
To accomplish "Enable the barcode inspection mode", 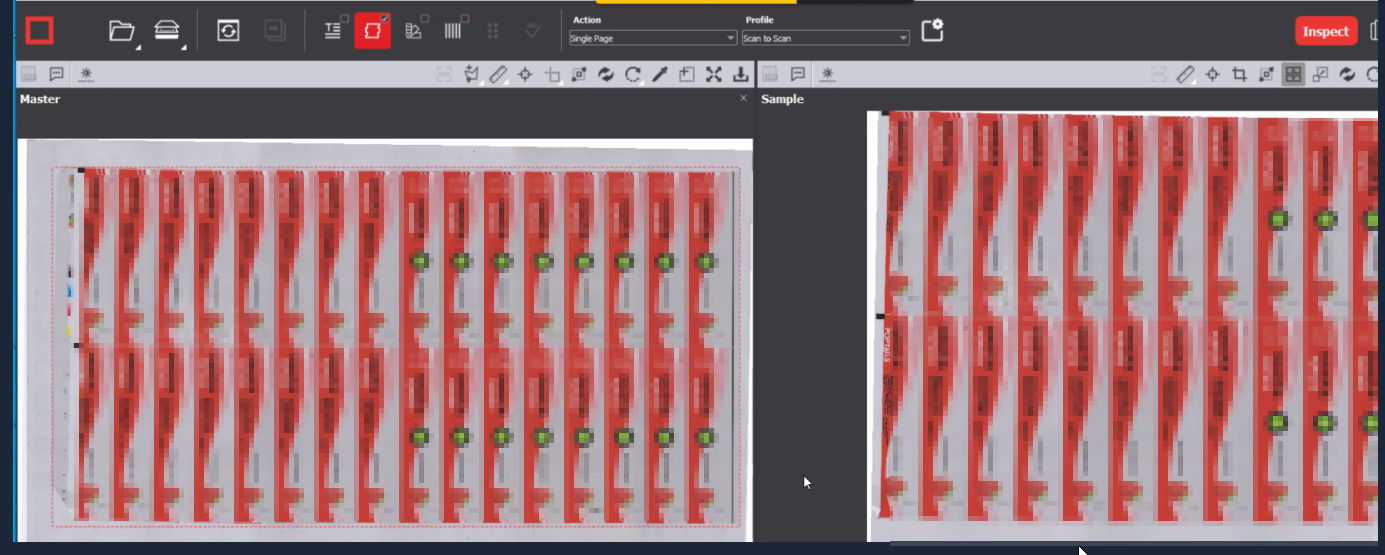I will point(453,31).
